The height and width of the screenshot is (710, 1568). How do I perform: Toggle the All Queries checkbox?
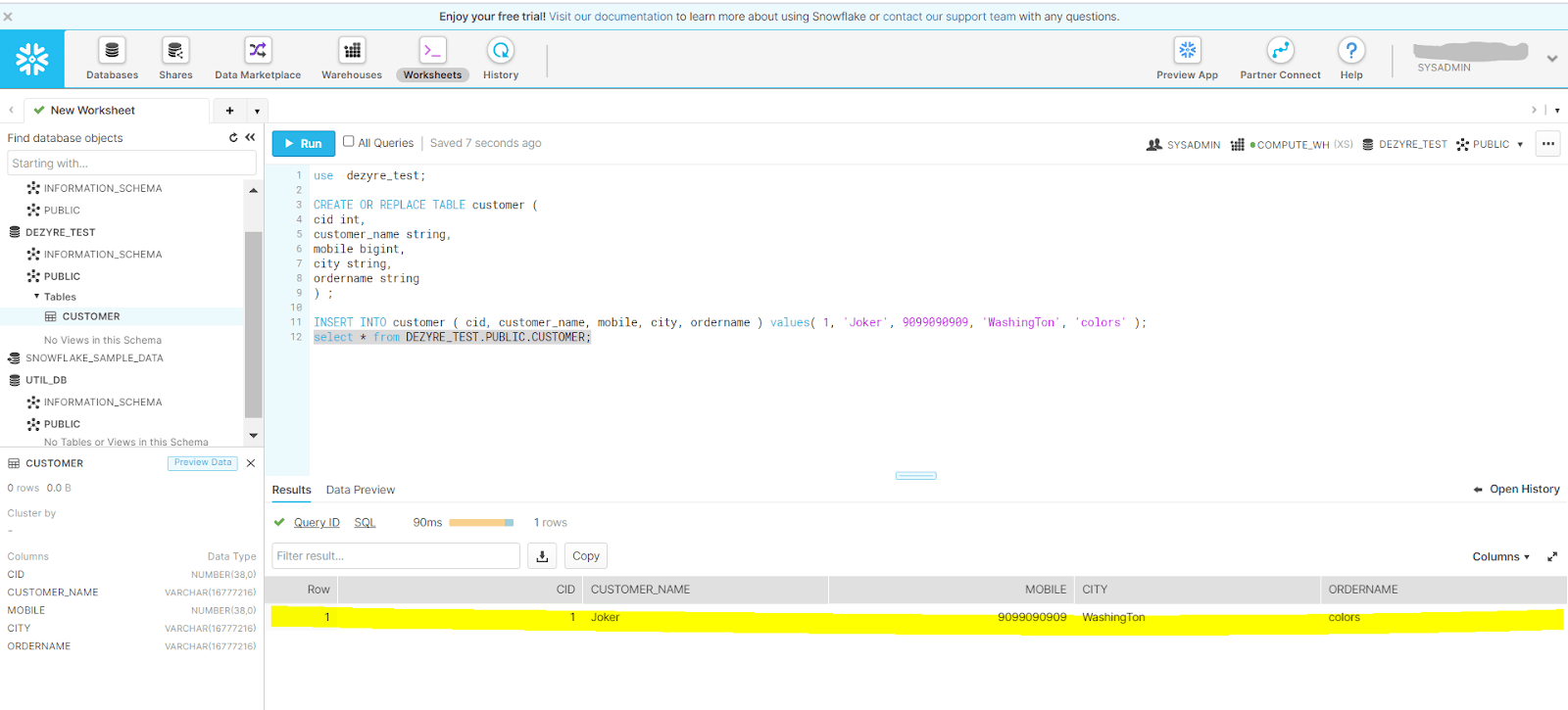(x=349, y=142)
